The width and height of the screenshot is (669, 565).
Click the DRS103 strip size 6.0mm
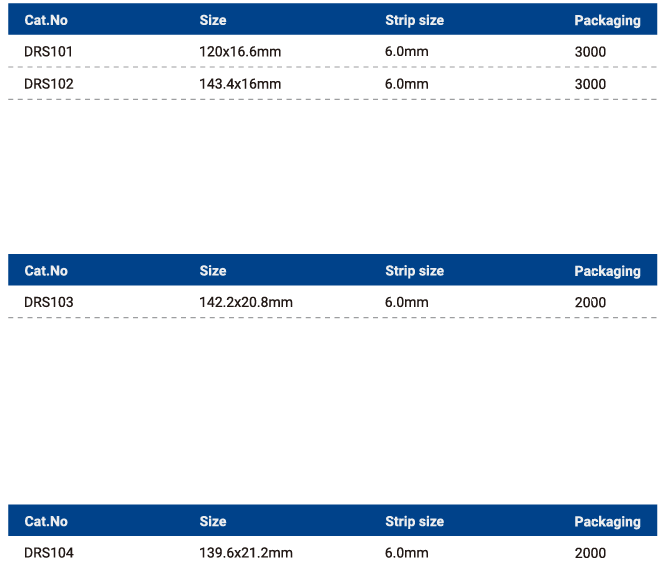point(407,302)
